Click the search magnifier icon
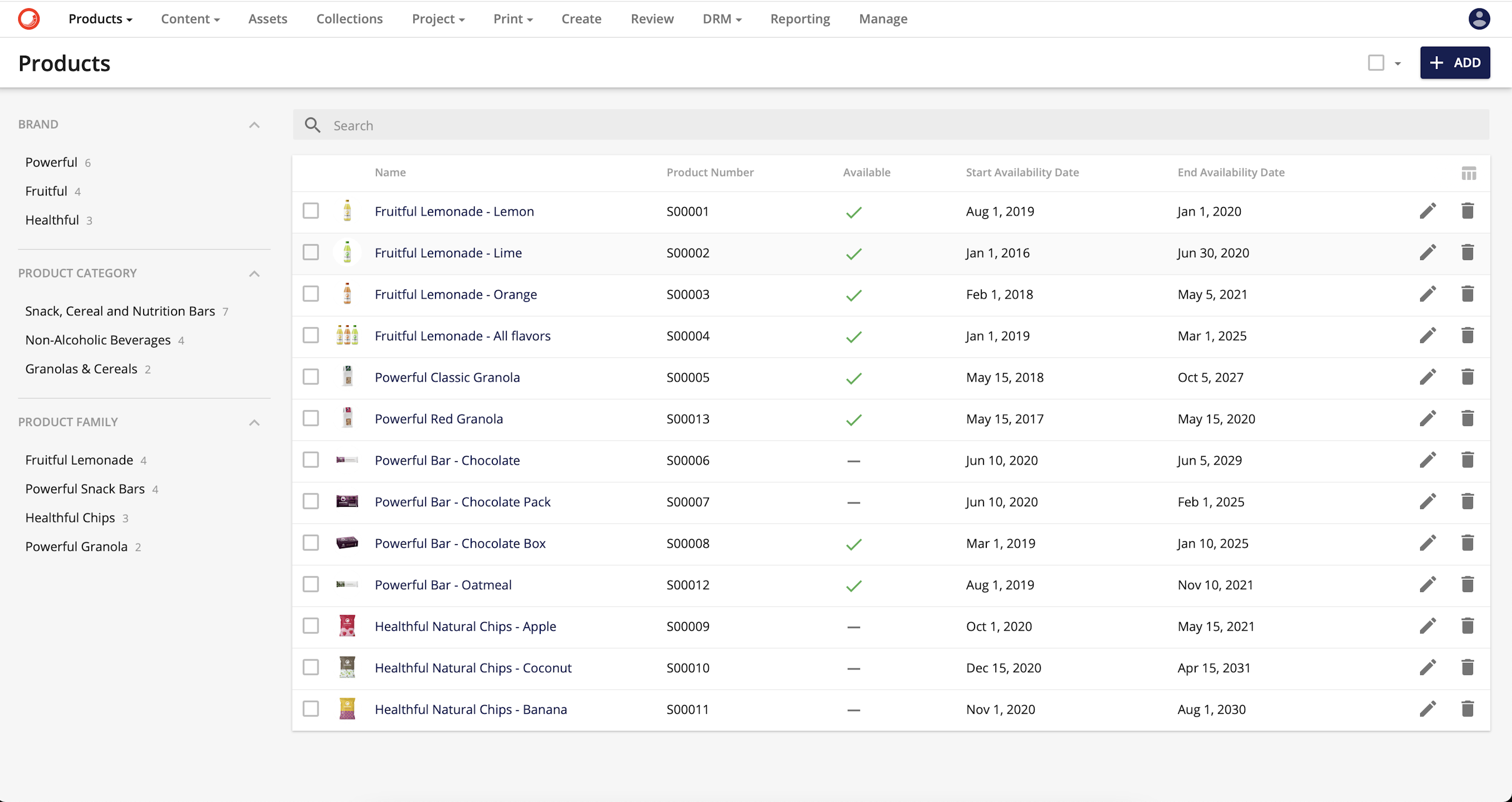The width and height of the screenshot is (1512, 802). (x=313, y=124)
